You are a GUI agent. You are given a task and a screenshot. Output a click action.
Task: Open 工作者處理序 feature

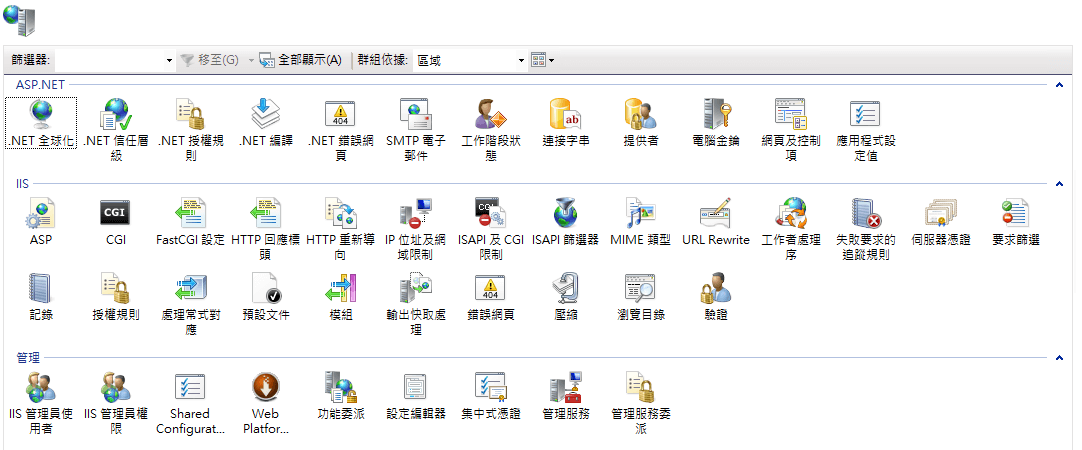[x=791, y=228]
